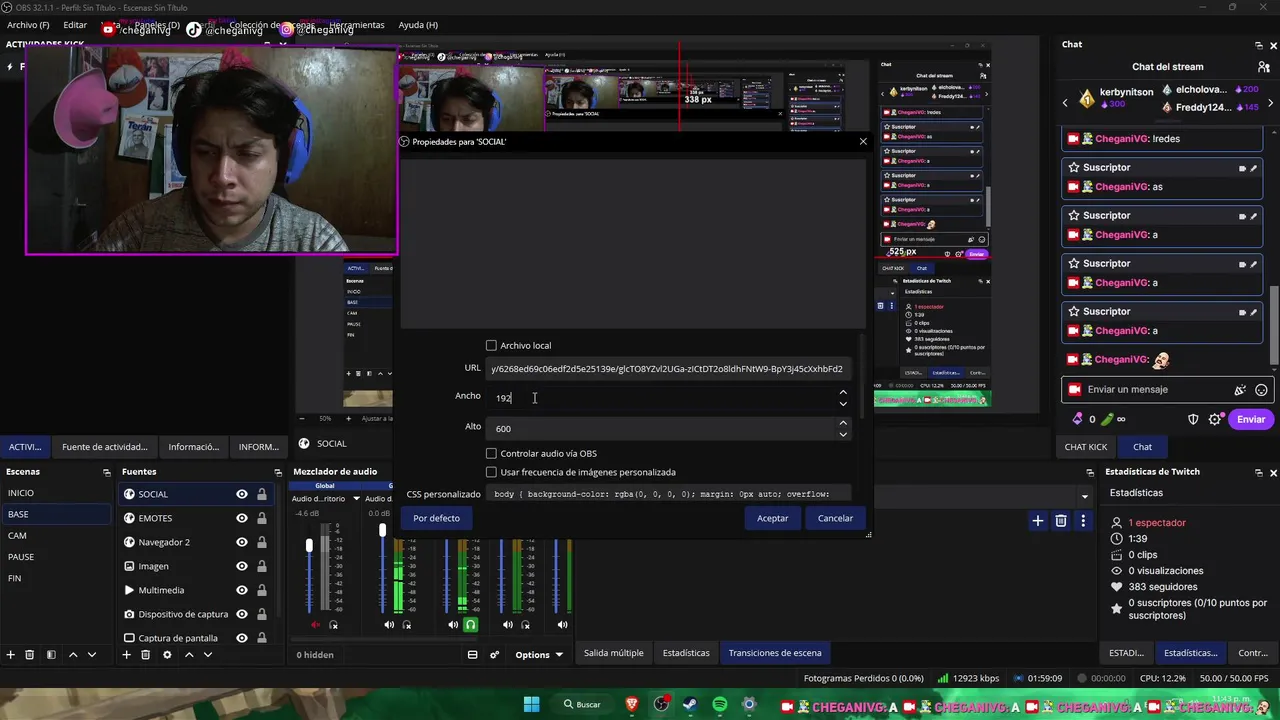The width and height of the screenshot is (1280, 720).
Task: Open audio mixer advanced properties gears icon
Action: (x=494, y=655)
